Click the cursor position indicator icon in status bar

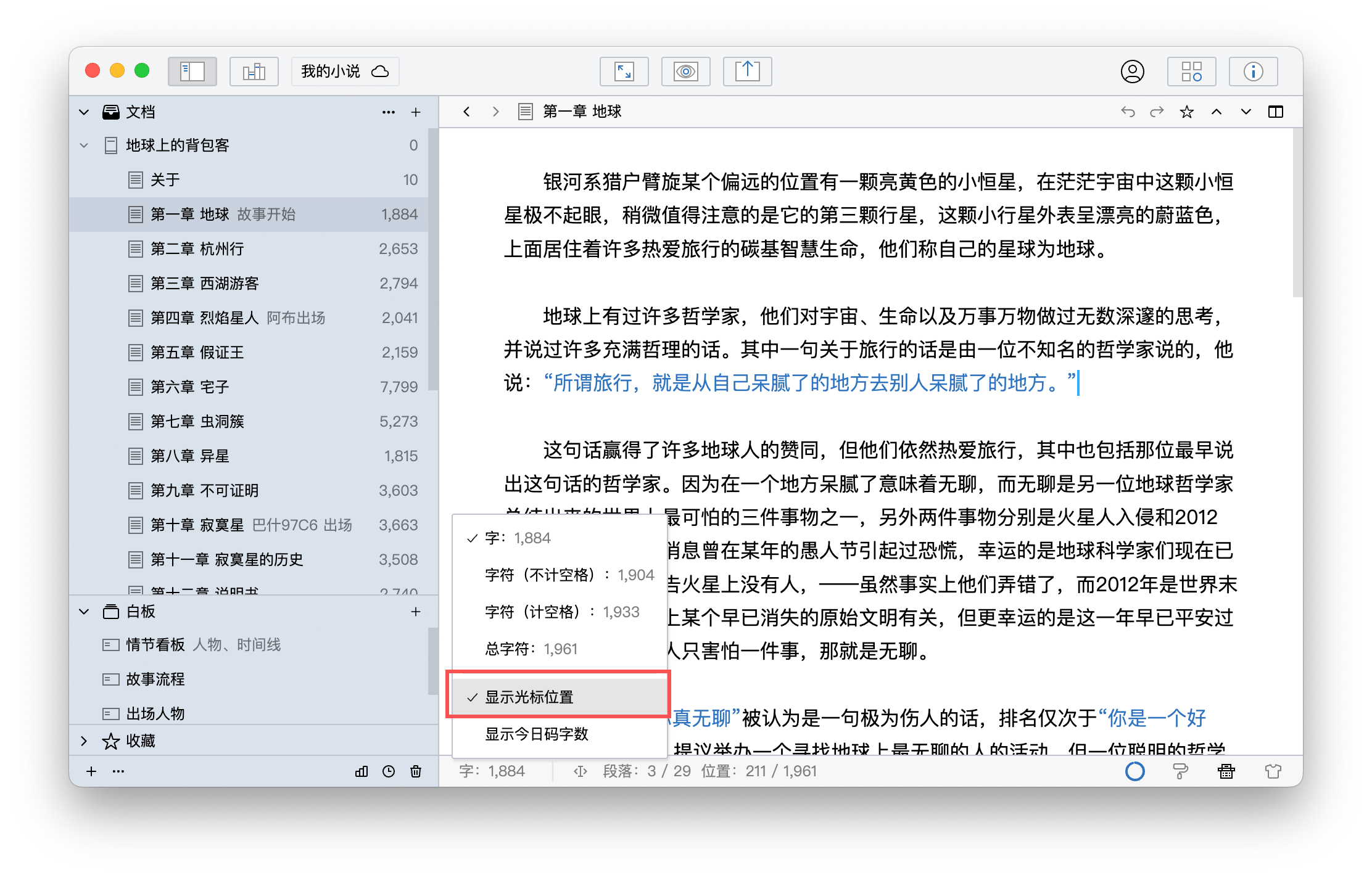tap(580, 771)
